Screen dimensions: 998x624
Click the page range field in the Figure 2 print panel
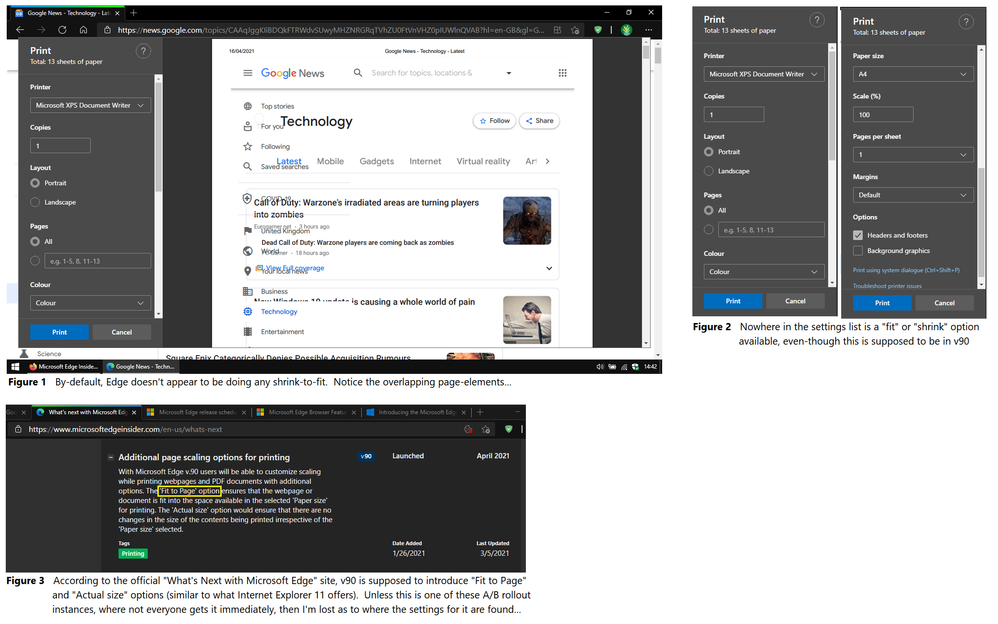771,230
